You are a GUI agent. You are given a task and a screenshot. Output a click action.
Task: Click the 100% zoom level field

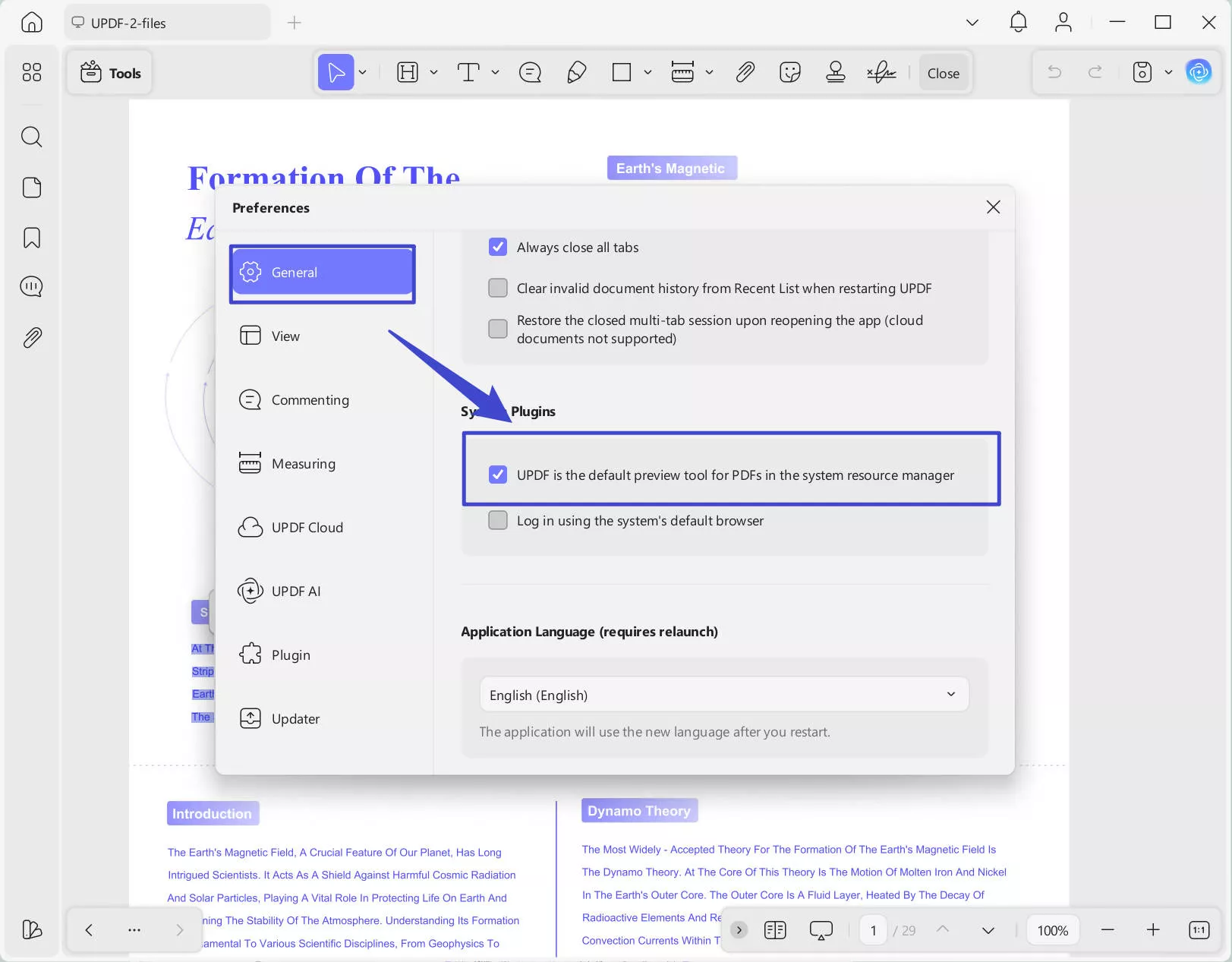tap(1052, 930)
